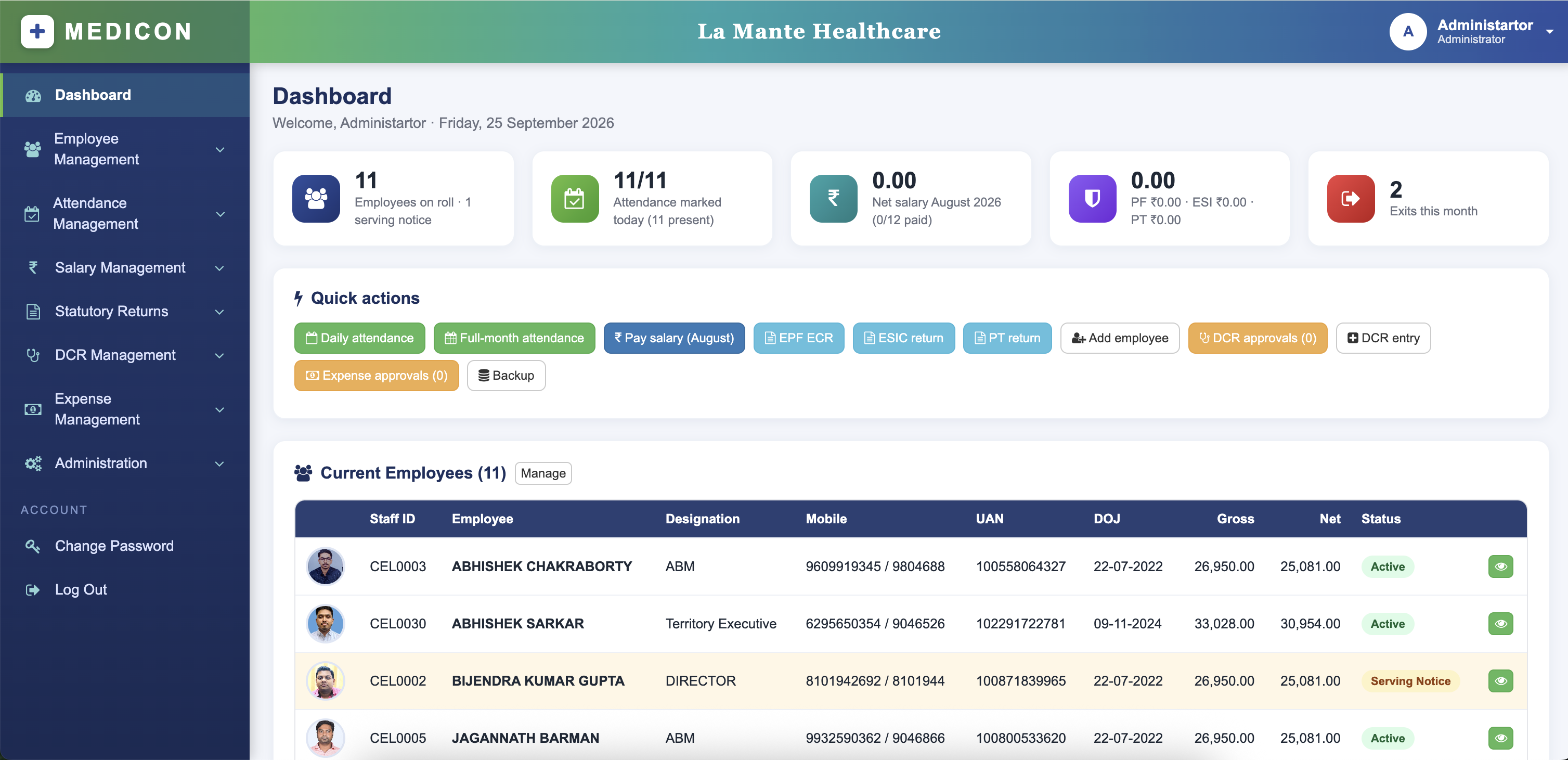The image size is (1568, 760).
Task: Expand Employee Management chevron
Action: click(x=221, y=149)
